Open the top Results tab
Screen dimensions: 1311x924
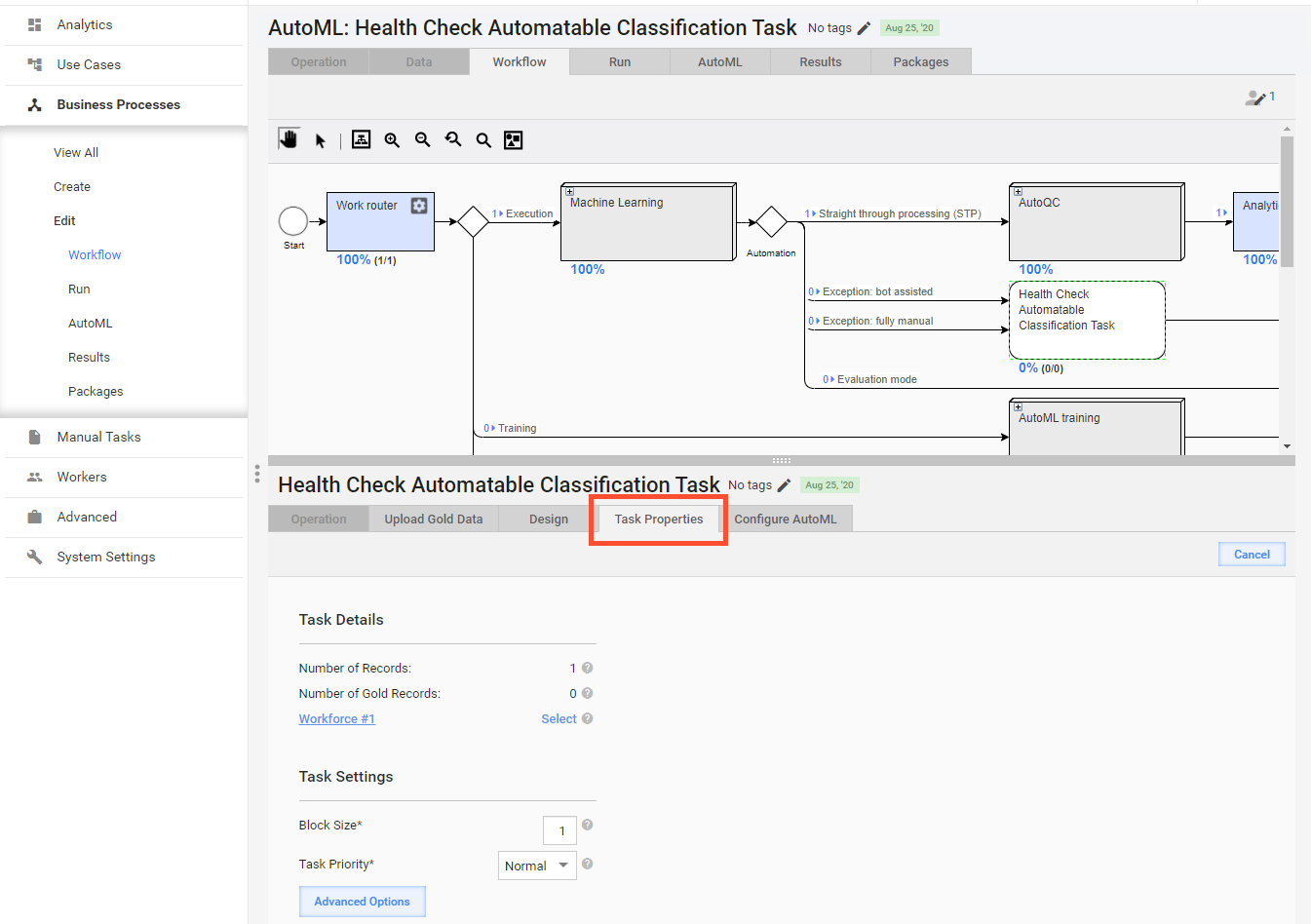click(821, 61)
